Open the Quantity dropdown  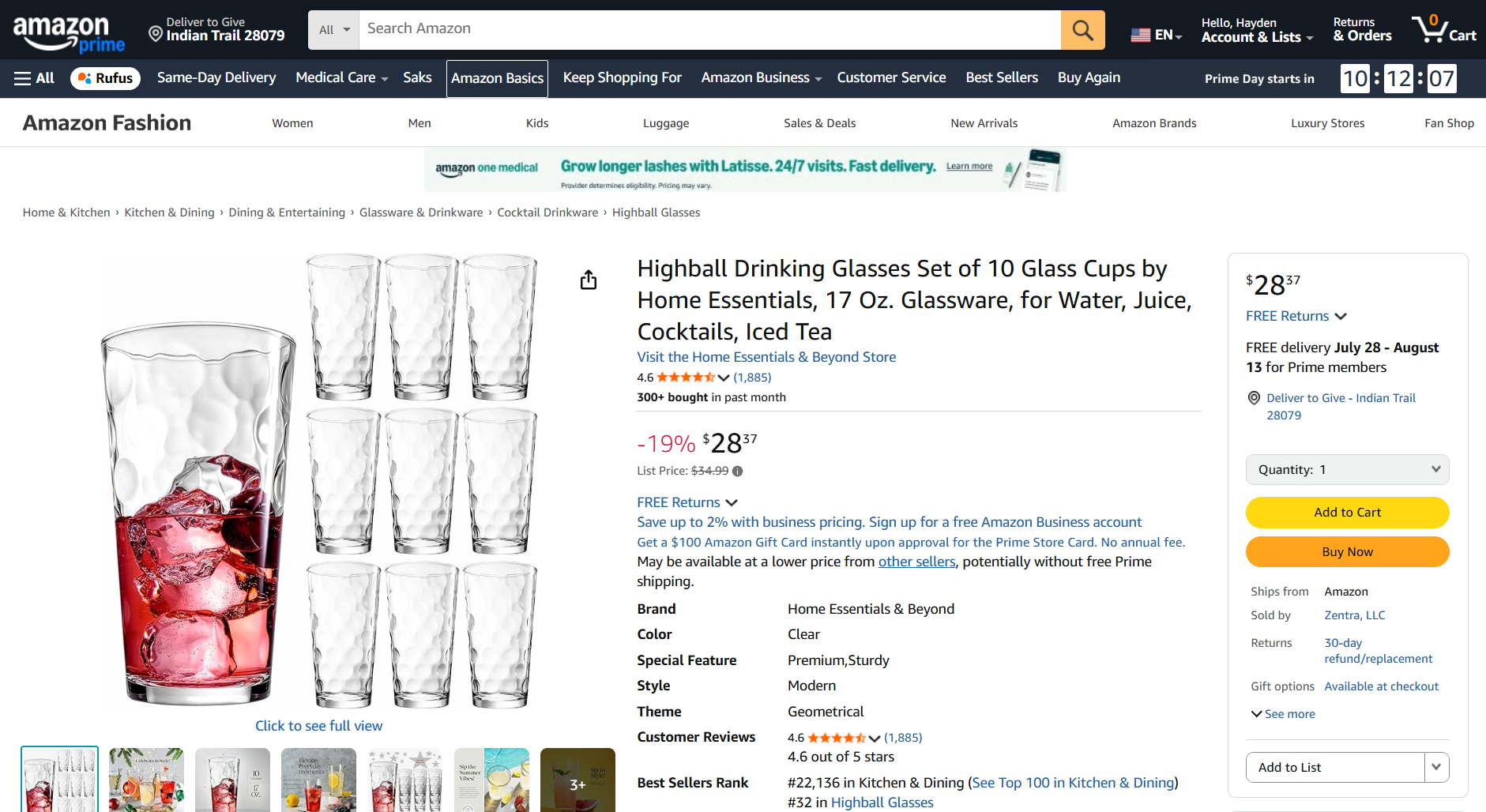(x=1347, y=469)
